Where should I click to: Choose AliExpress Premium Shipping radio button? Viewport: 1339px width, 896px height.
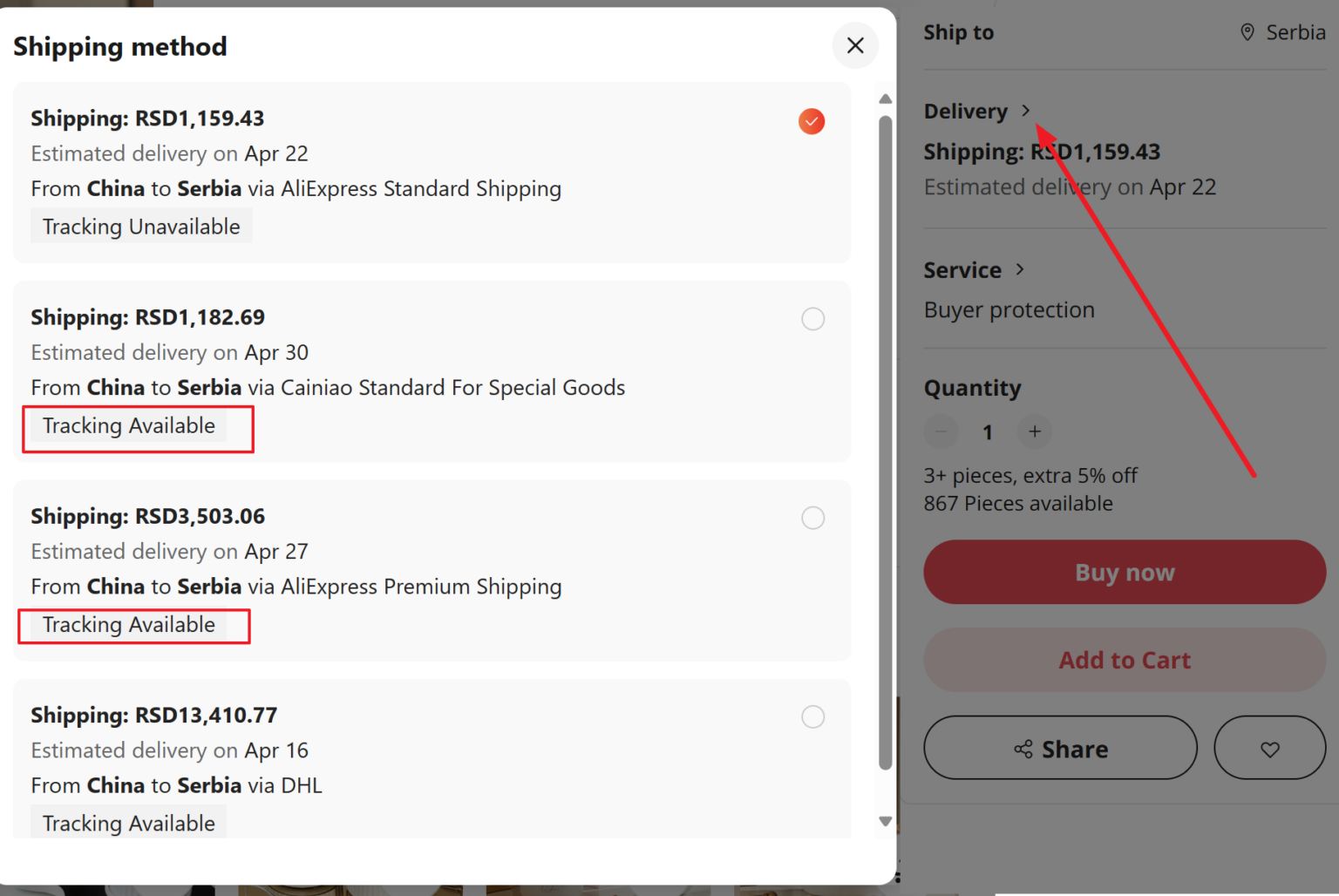pyautogui.click(x=813, y=518)
